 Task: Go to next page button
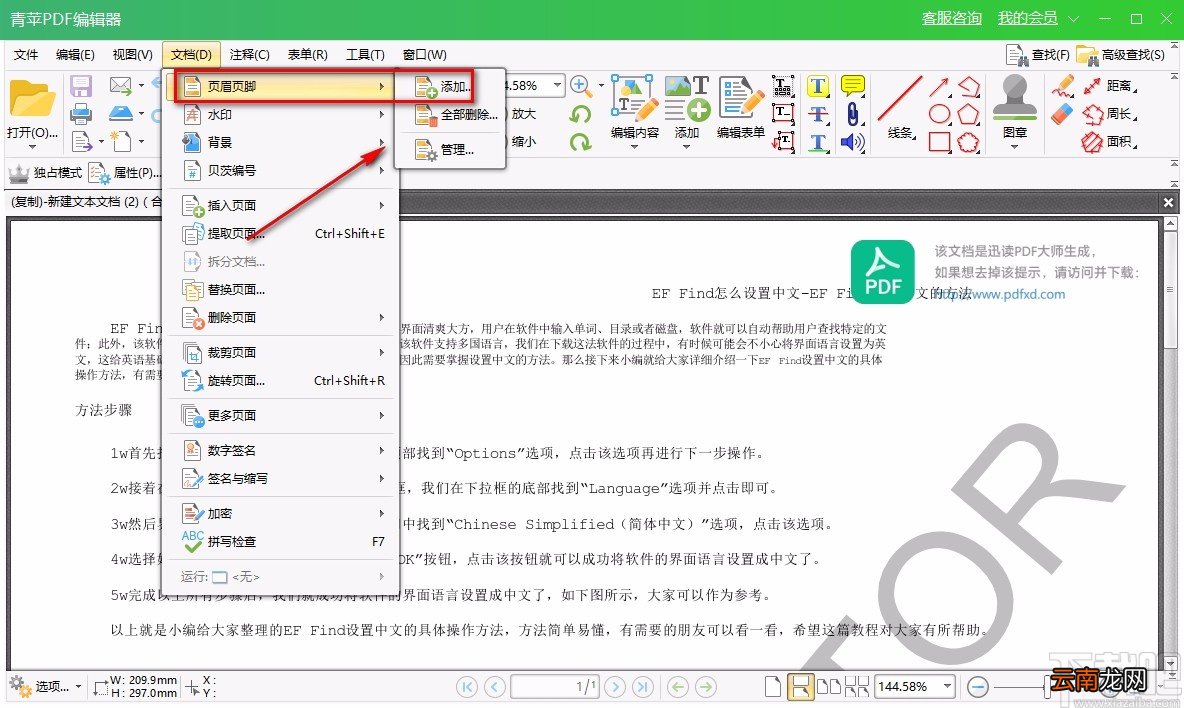coord(615,687)
